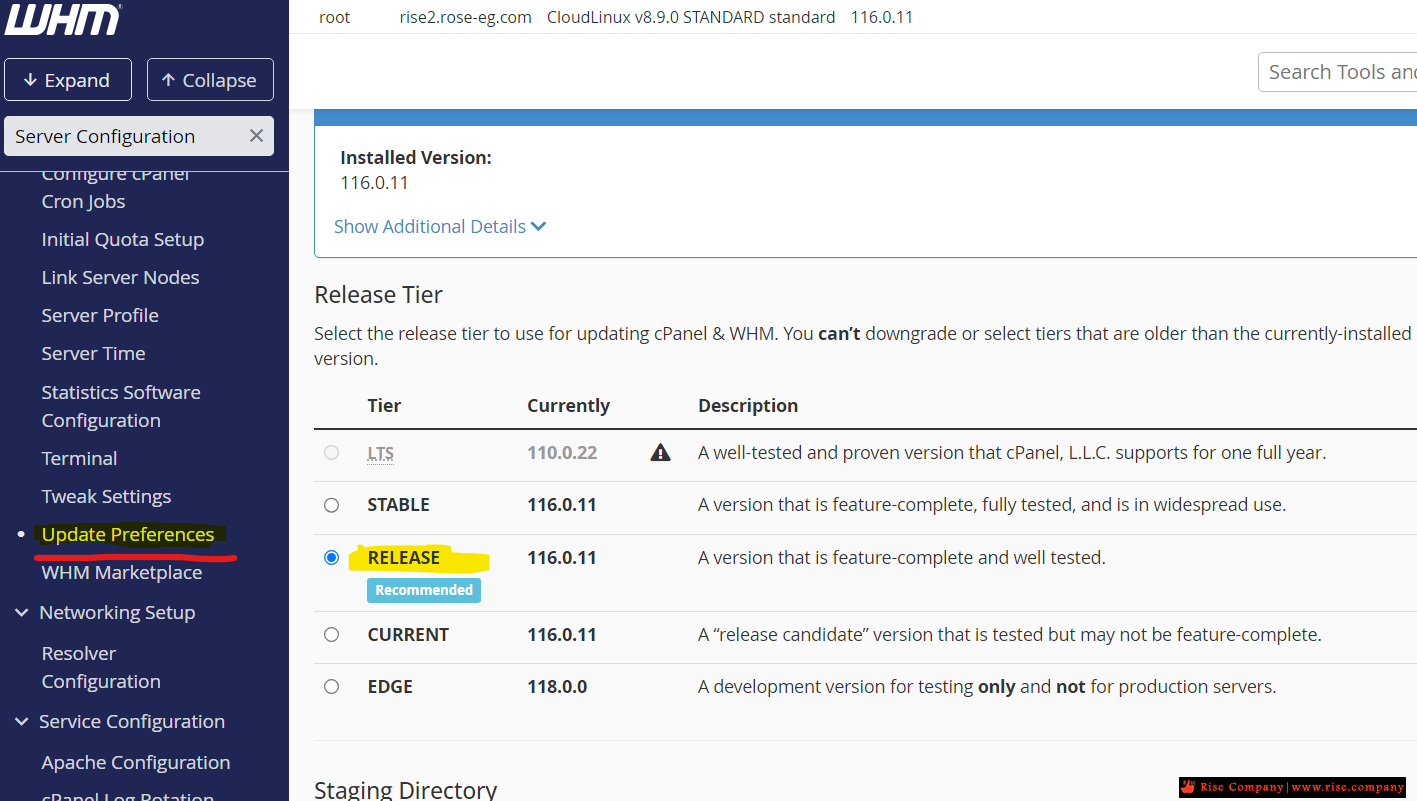Screen dimensions: 1417x801
Task: Open Server Time settings
Action: [x=93, y=353]
